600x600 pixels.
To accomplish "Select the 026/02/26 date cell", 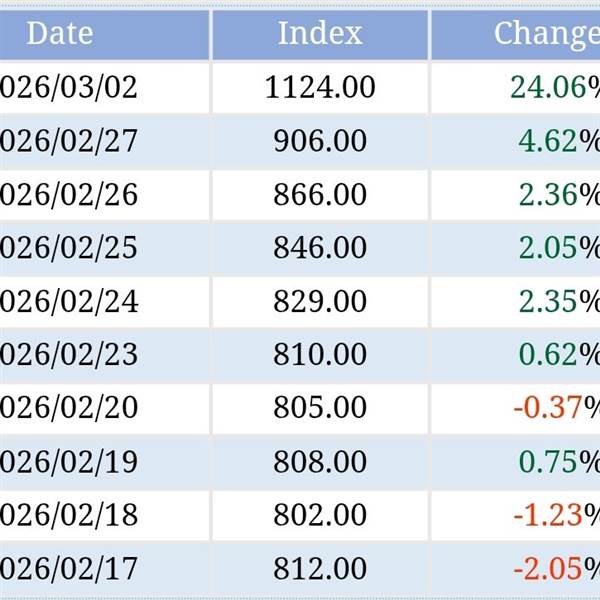I will coord(68,194).
